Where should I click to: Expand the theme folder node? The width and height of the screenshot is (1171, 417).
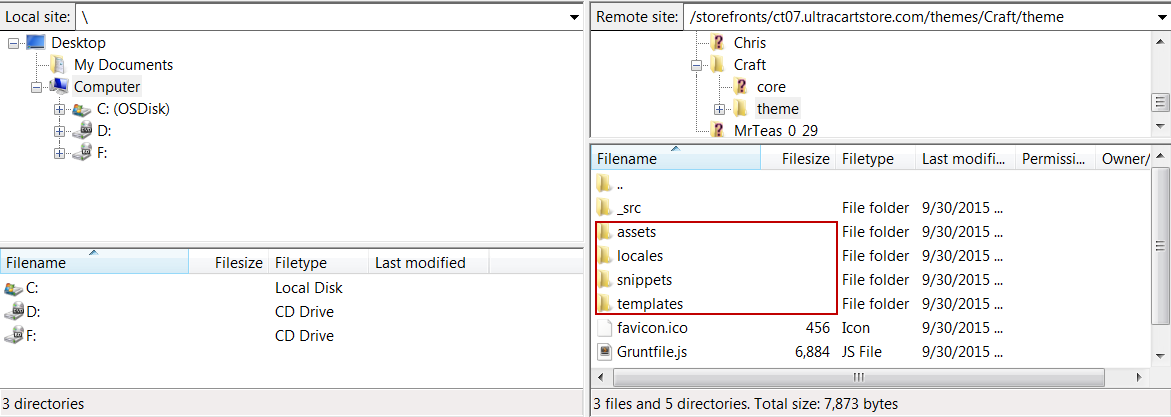pyautogui.click(x=719, y=109)
